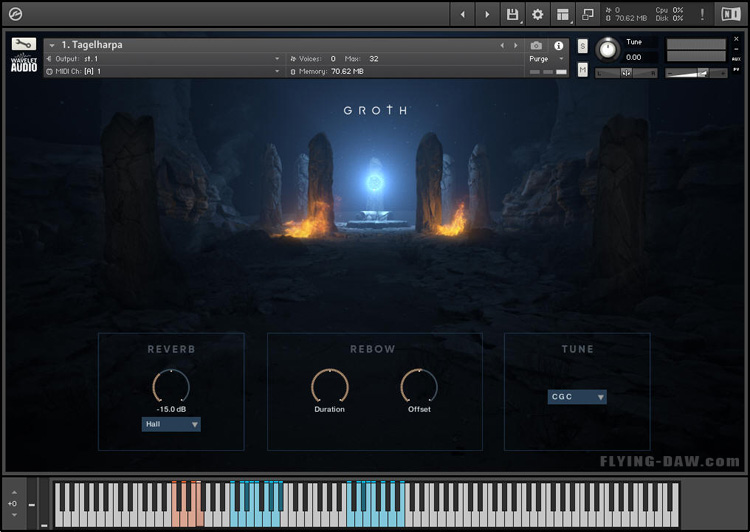This screenshot has width=750, height=532.
Task: Go to previous preset in top toolbar
Action: 463,15
